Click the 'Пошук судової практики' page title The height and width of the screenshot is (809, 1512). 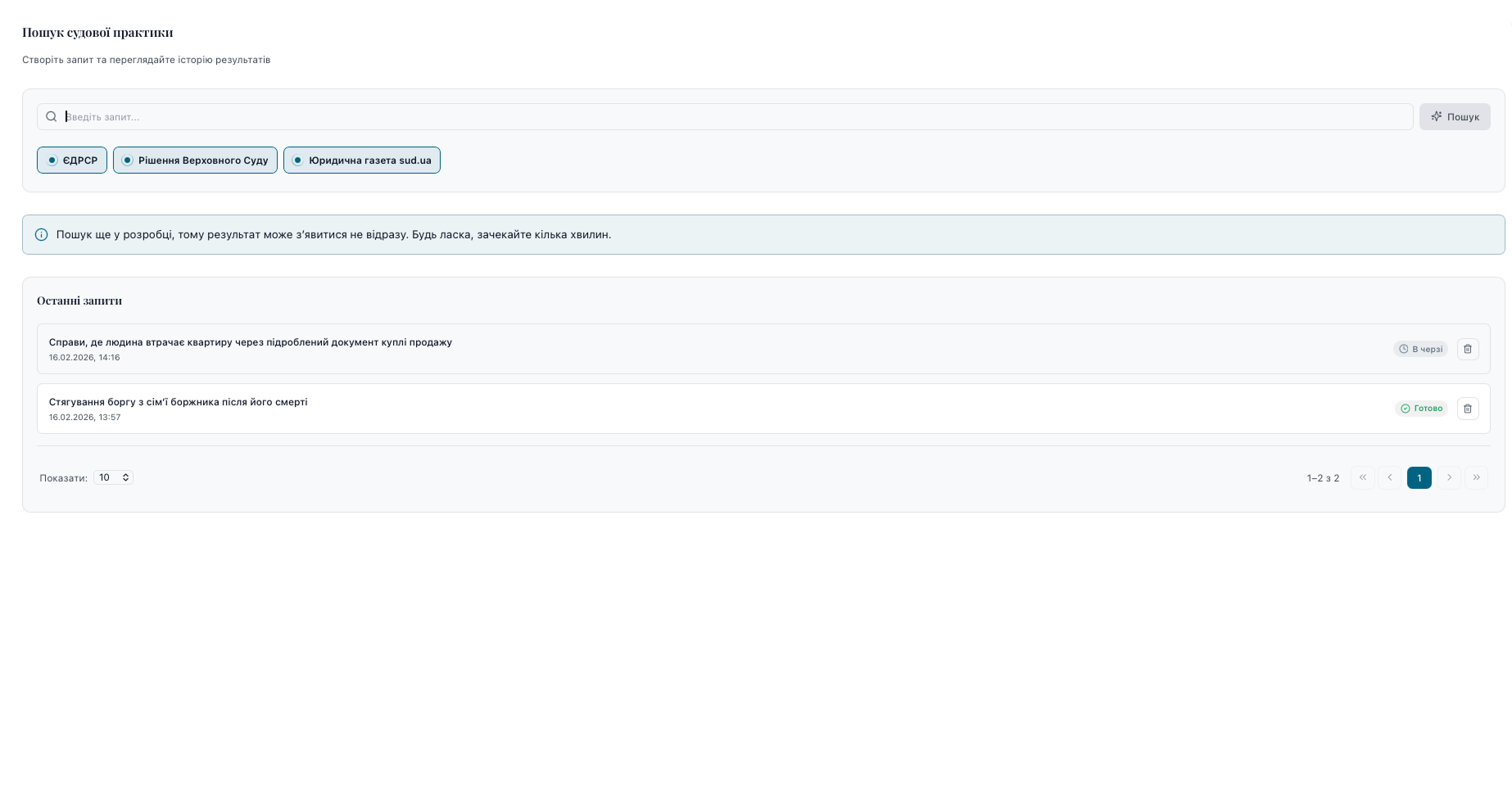[97, 33]
